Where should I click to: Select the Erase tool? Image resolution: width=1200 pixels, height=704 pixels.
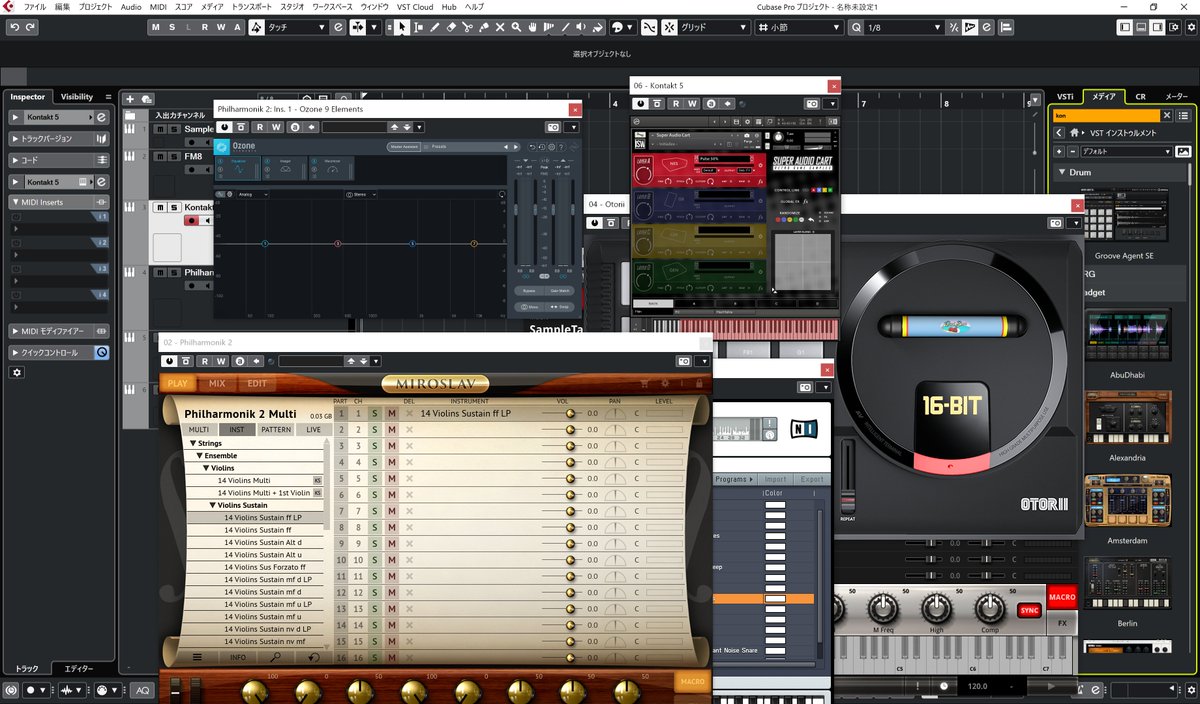(451, 27)
